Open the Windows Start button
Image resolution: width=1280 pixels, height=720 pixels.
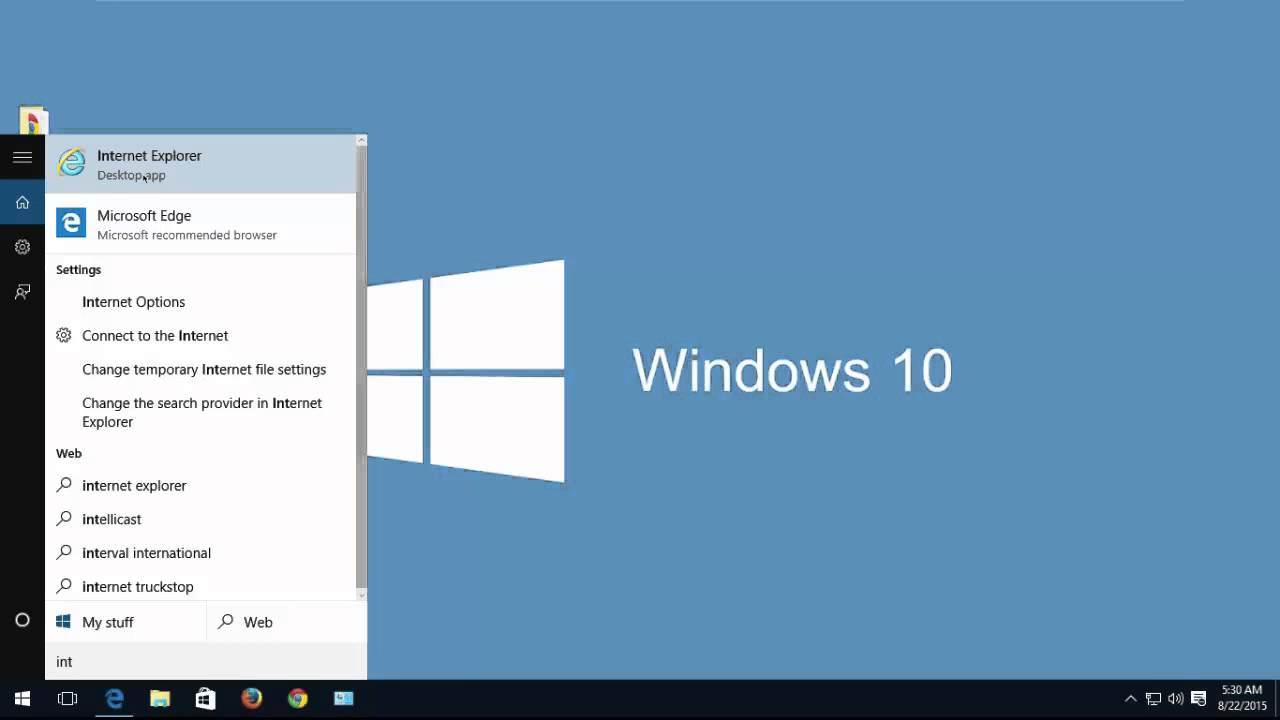[22, 699]
